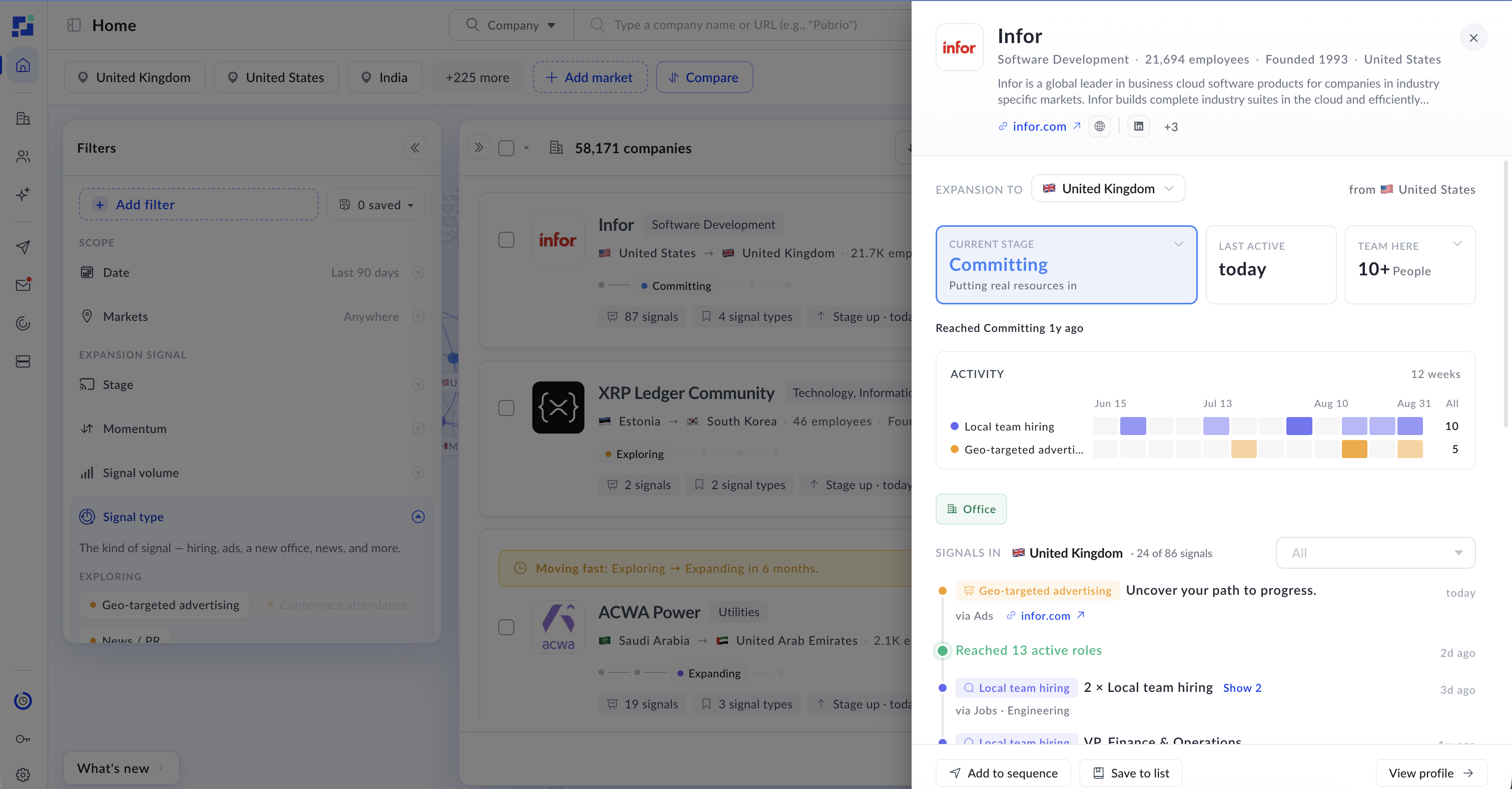Screen dimensions: 1512x789
Task: Open infor.com link in panel header
Action: coord(1039,126)
